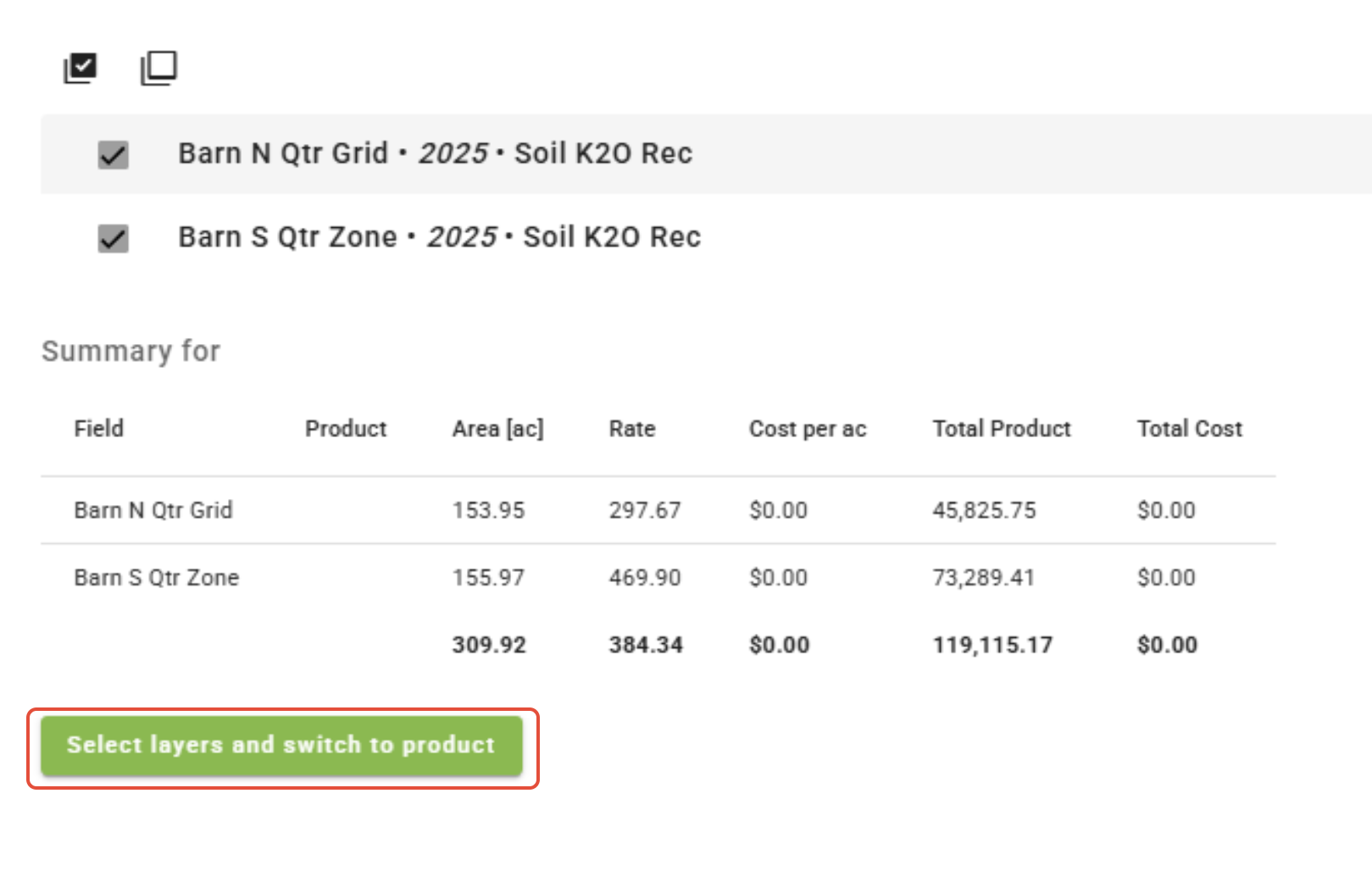Select Barn S Qtr Zone layer row
Viewport: 1372px width, 871px height.
(439, 237)
